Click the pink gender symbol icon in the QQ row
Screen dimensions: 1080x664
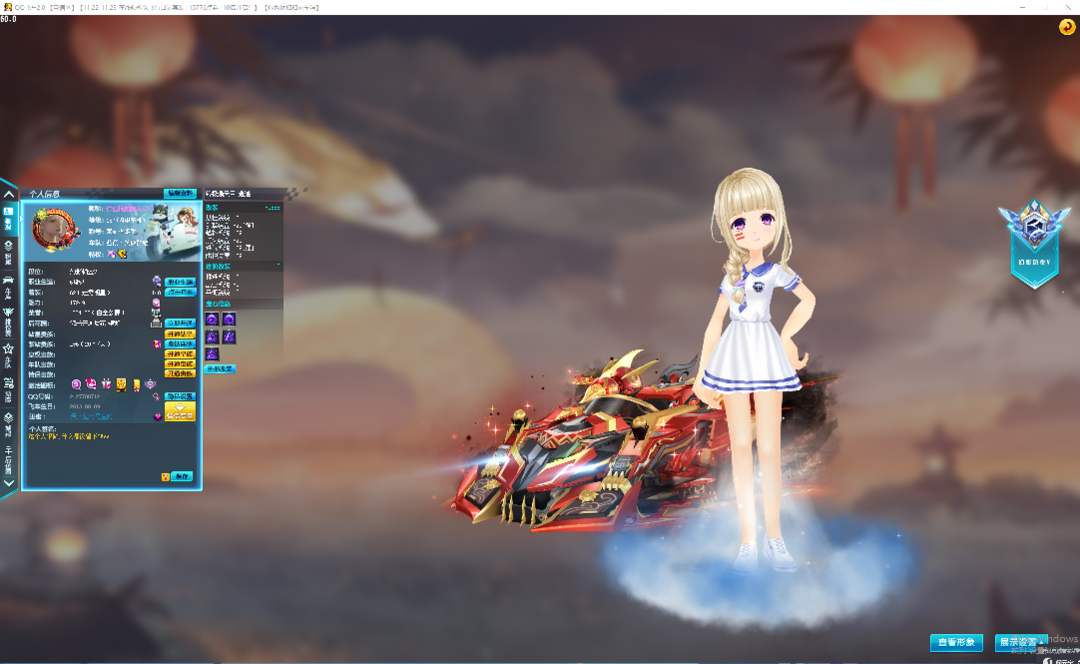click(x=156, y=396)
